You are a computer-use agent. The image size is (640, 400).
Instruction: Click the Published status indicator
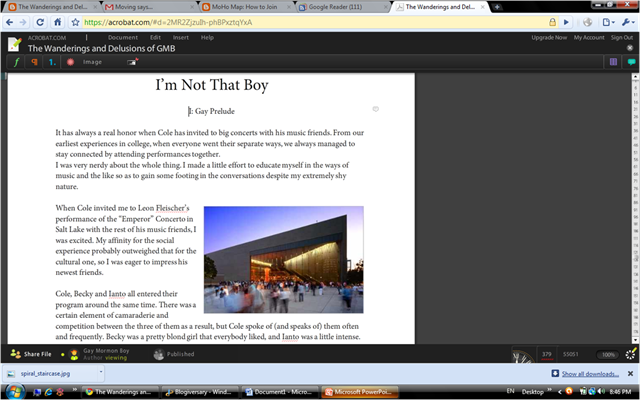coord(174,354)
